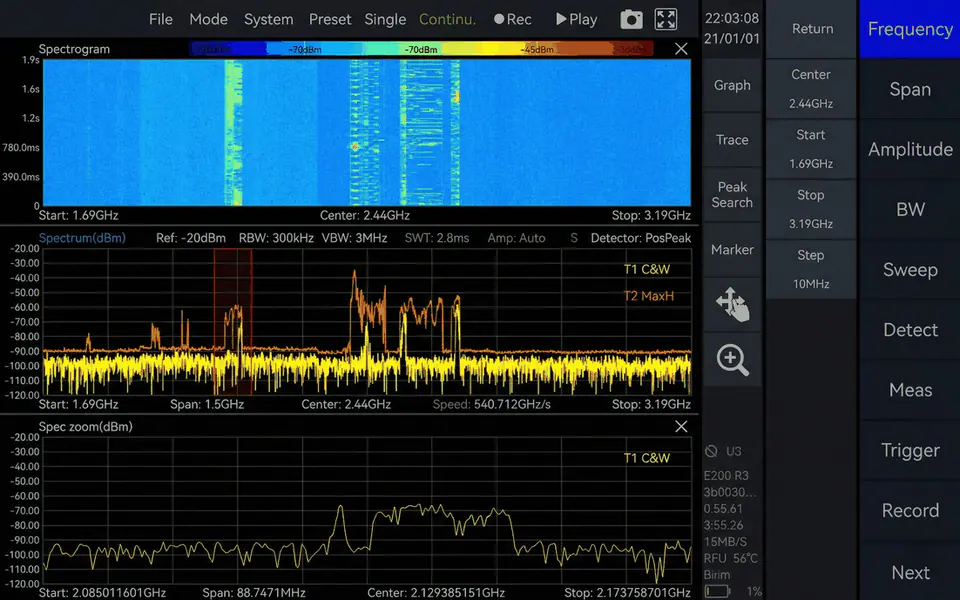Open the System menu
Image resolution: width=960 pixels, height=600 pixels.
[x=268, y=20]
